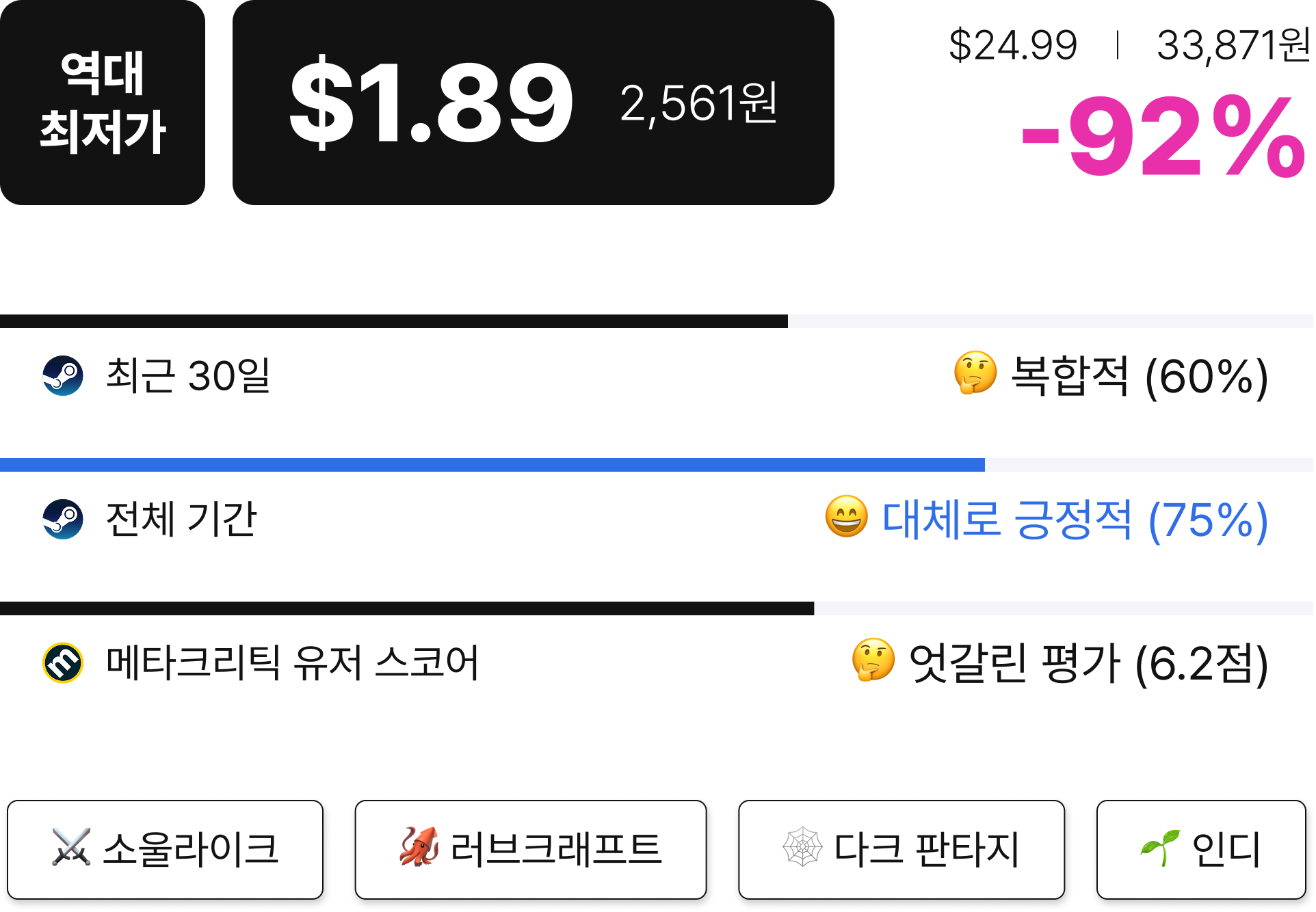Image resolution: width=1316 pixels, height=912 pixels.
Task: Click the Metacritic logo icon
Action: point(63,662)
